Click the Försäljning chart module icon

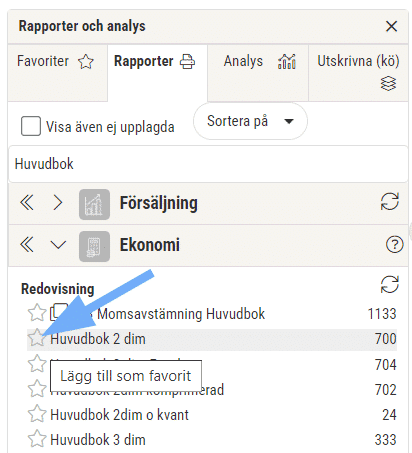click(94, 204)
